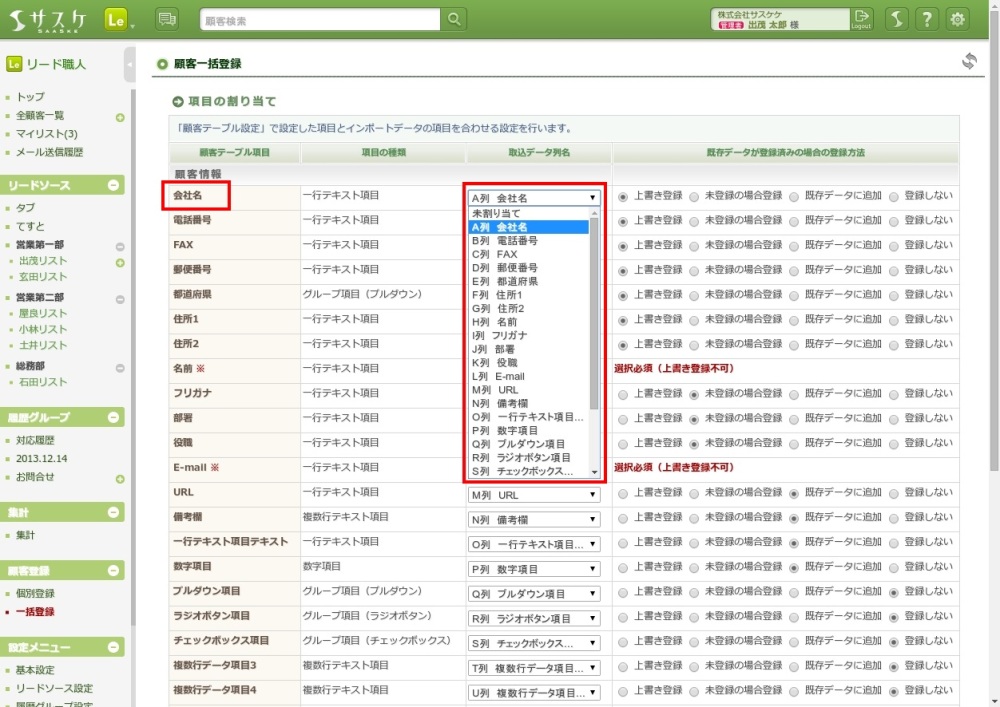Click the green plus next to 全顧客一覧
The width and height of the screenshot is (1000, 707).
click(120, 118)
